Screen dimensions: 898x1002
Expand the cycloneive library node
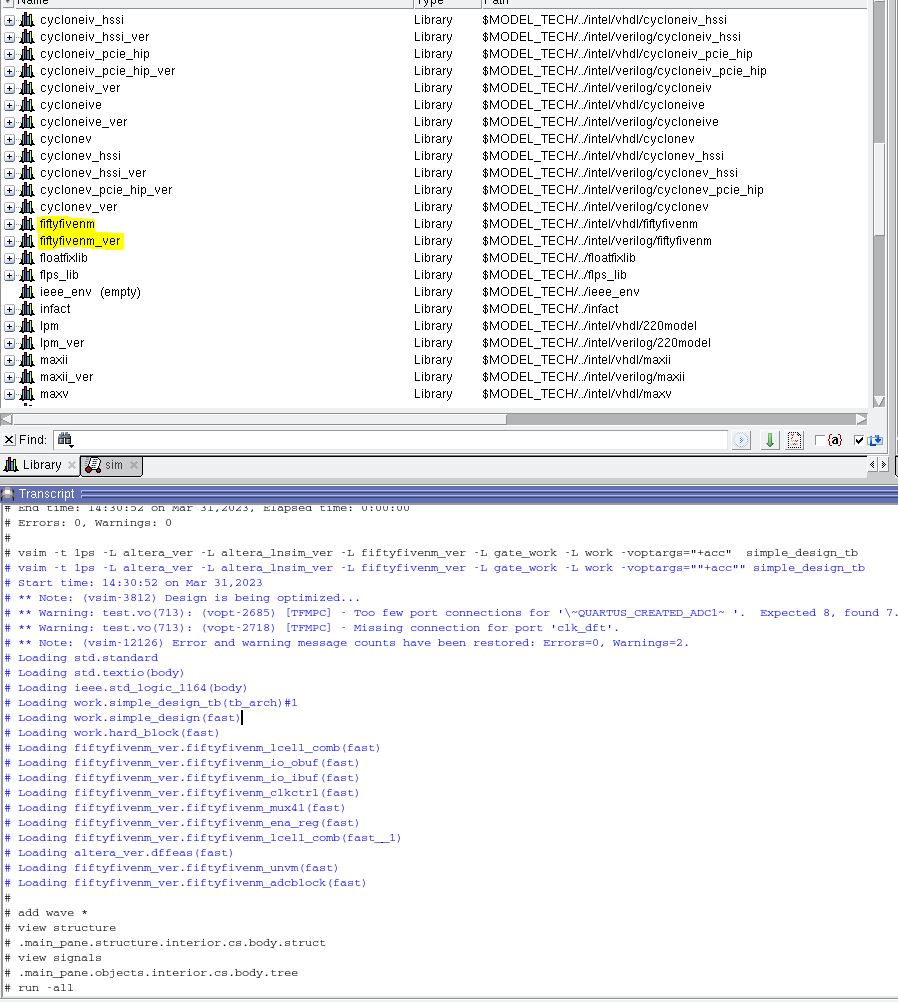click(x=10, y=105)
